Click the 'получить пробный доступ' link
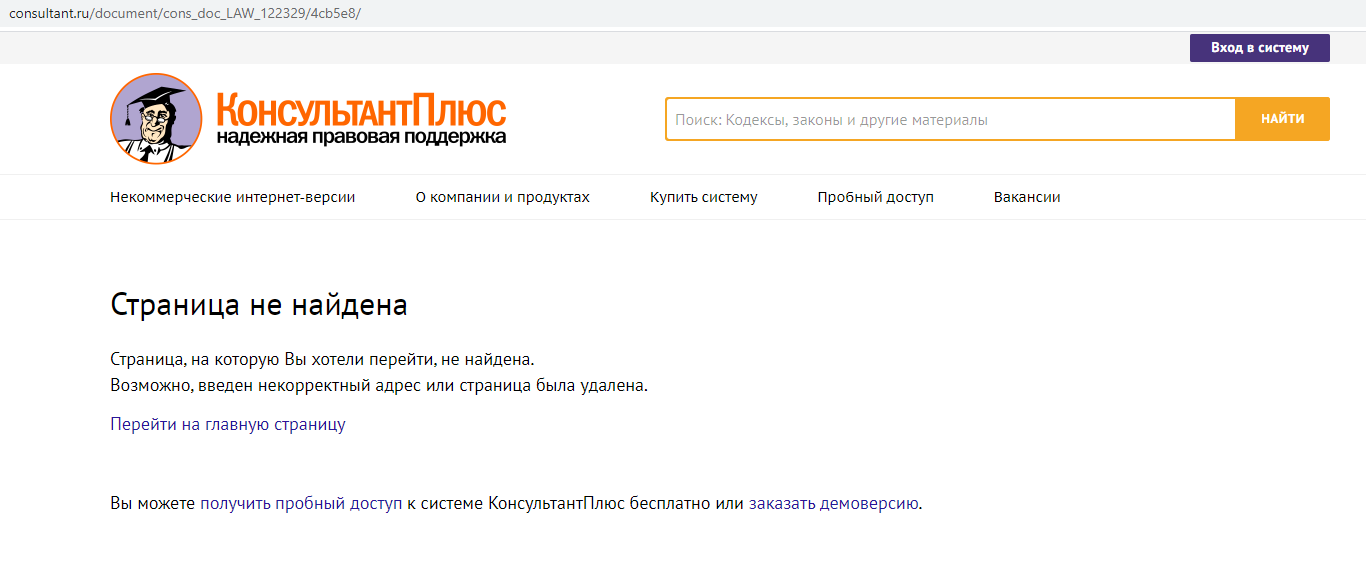This screenshot has width=1366, height=564. pyautogui.click(x=301, y=503)
